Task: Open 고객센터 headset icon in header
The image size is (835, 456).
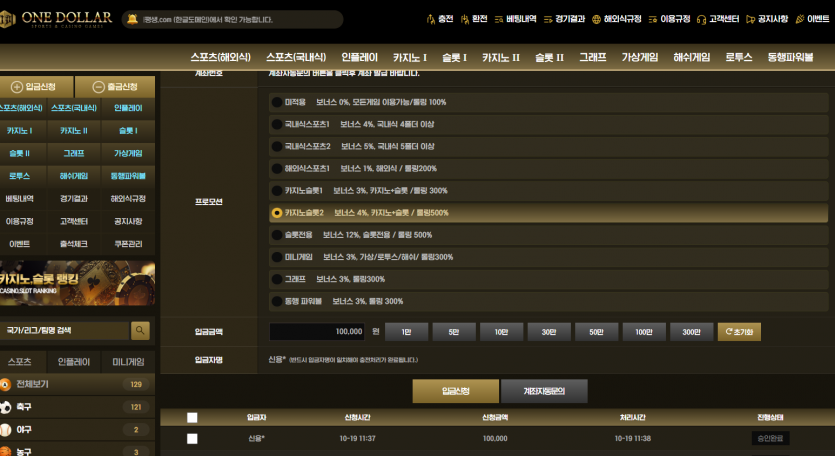Action: 701,20
